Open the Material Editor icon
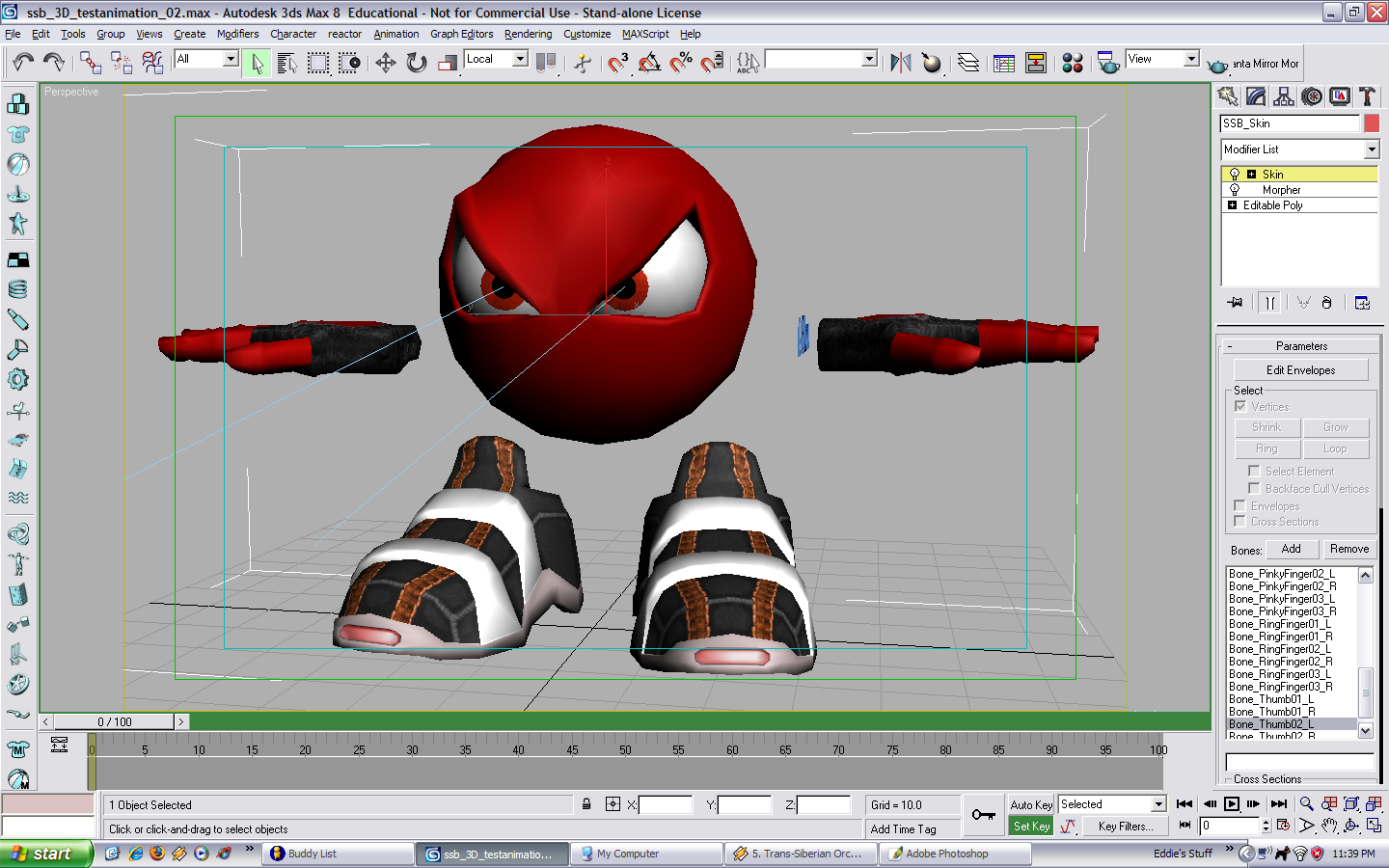This screenshot has height=868, width=1389. point(1072,63)
